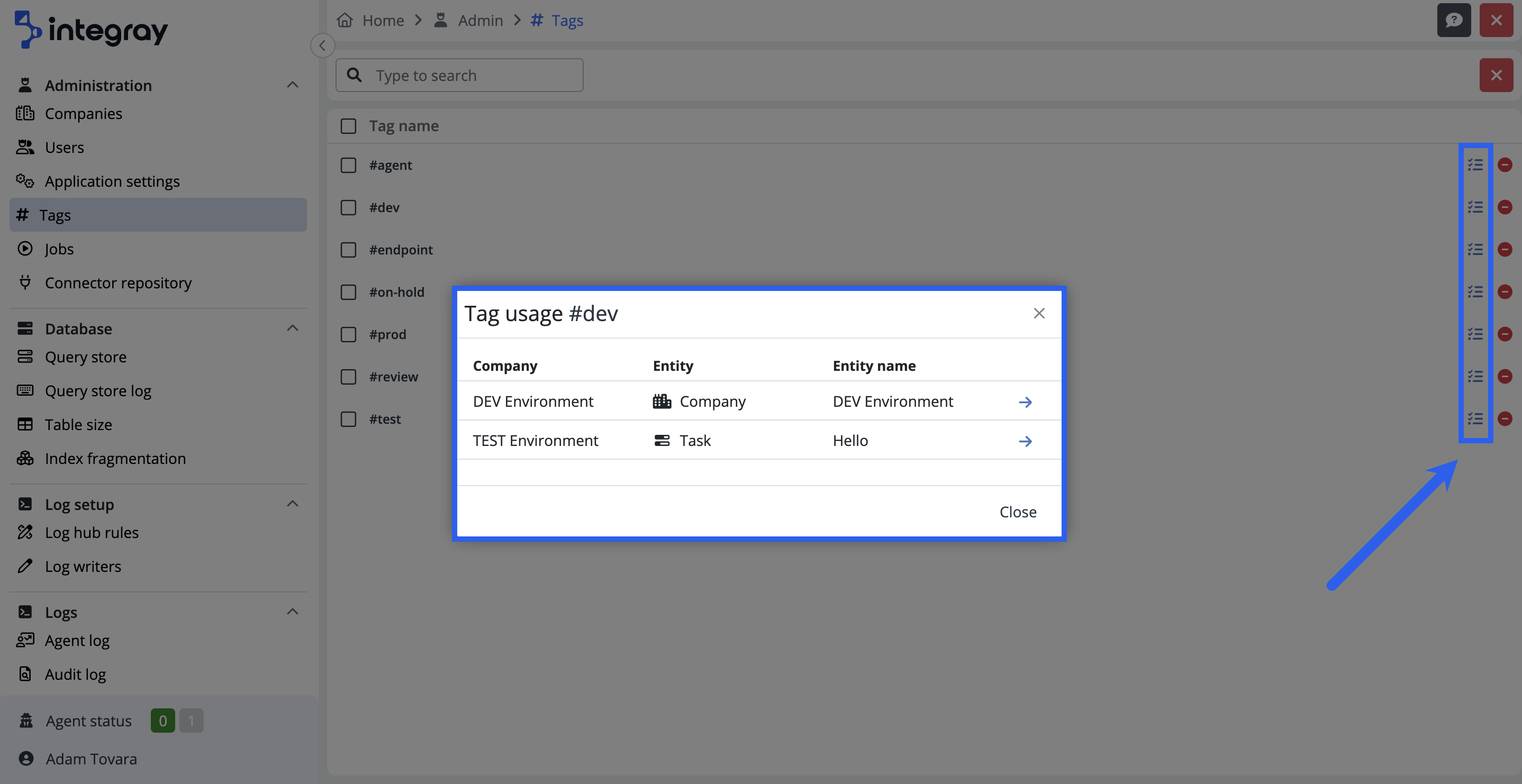Image resolution: width=1522 pixels, height=784 pixels.
Task: Collapse the Administration section
Action: click(292, 85)
